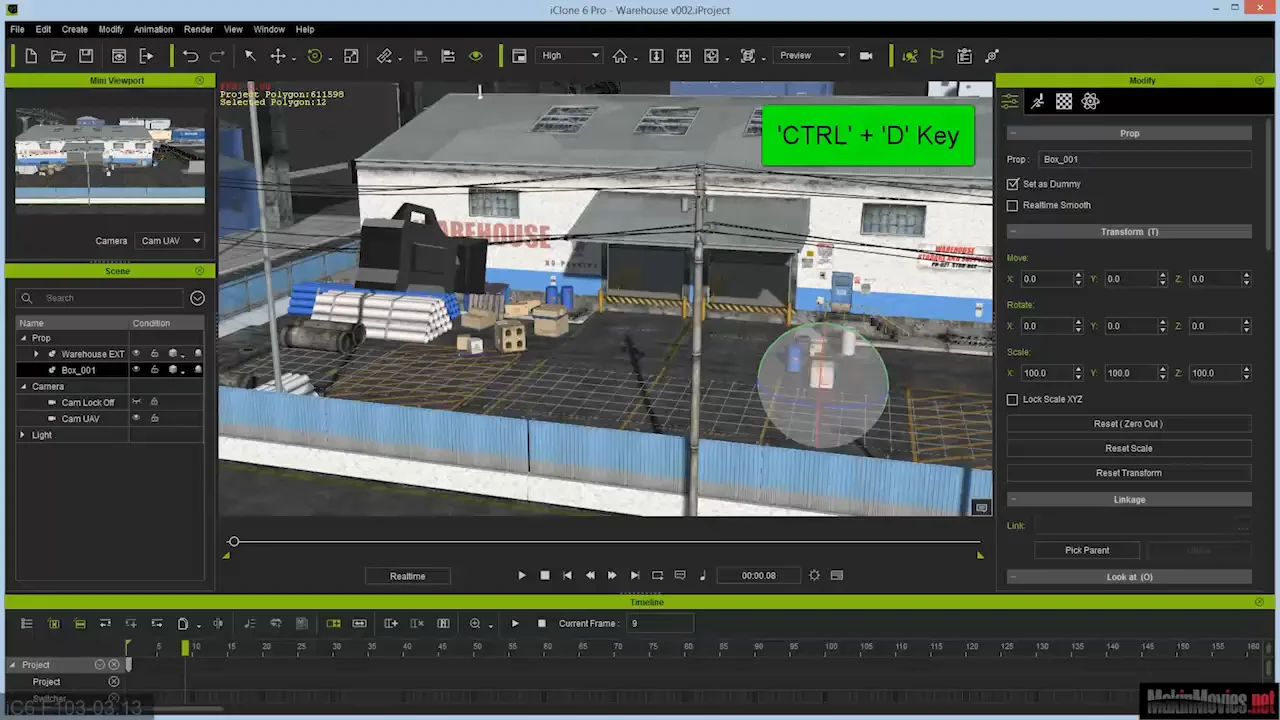
Task: Click the clipboard icon in the timeline toolbar
Action: click(x=183, y=623)
